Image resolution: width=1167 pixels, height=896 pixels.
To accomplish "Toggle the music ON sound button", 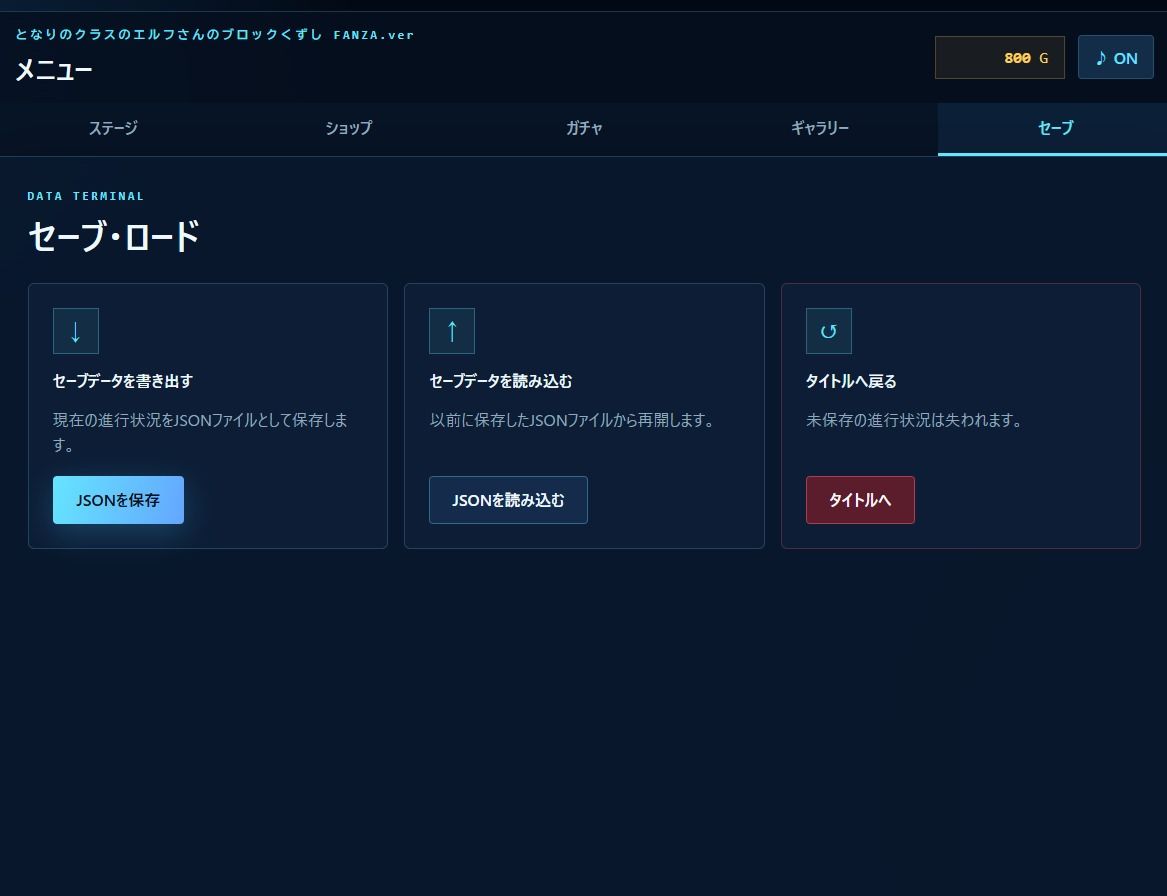I will (1116, 57).
